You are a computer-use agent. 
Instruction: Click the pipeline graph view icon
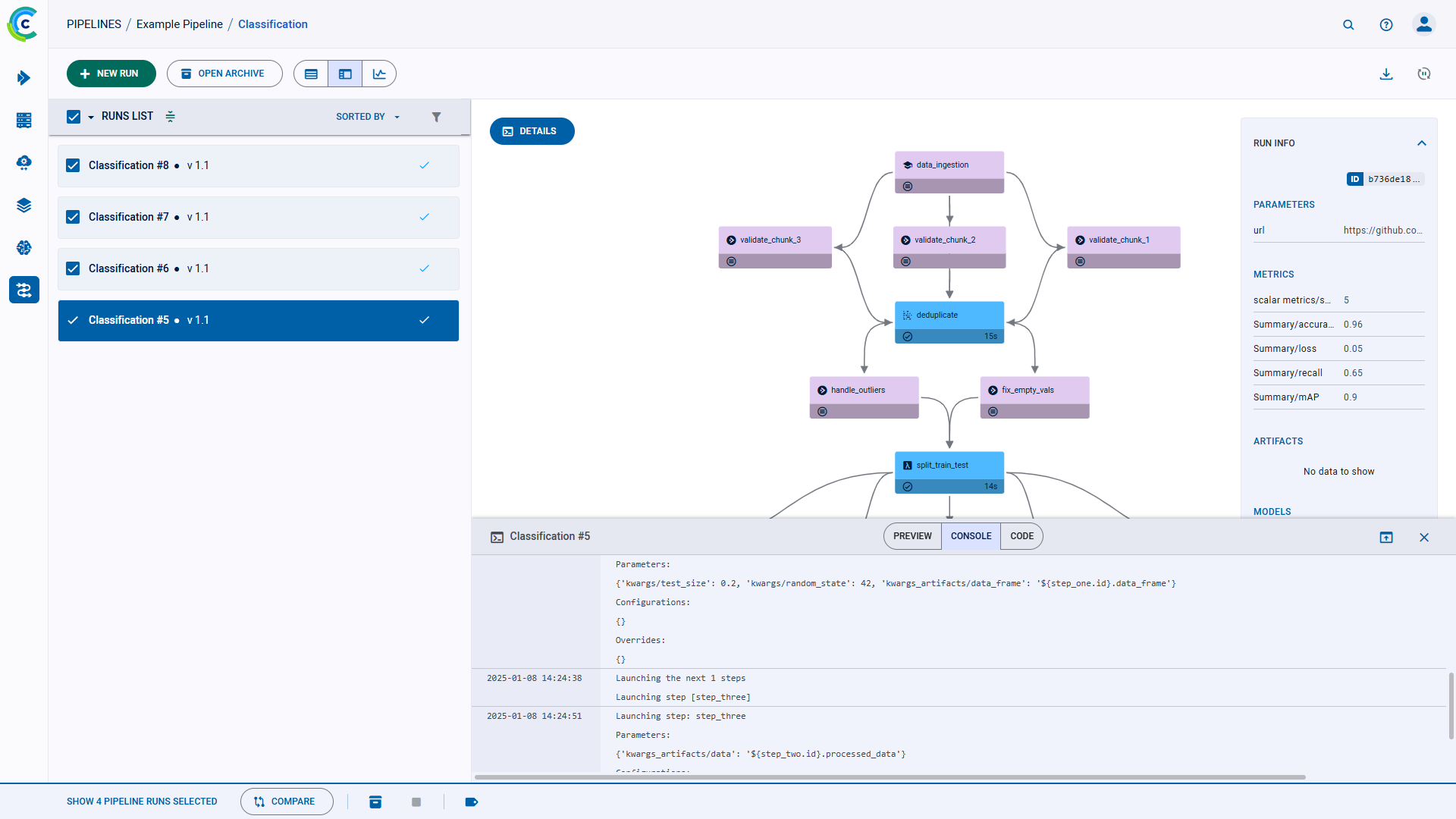(345, 73)
